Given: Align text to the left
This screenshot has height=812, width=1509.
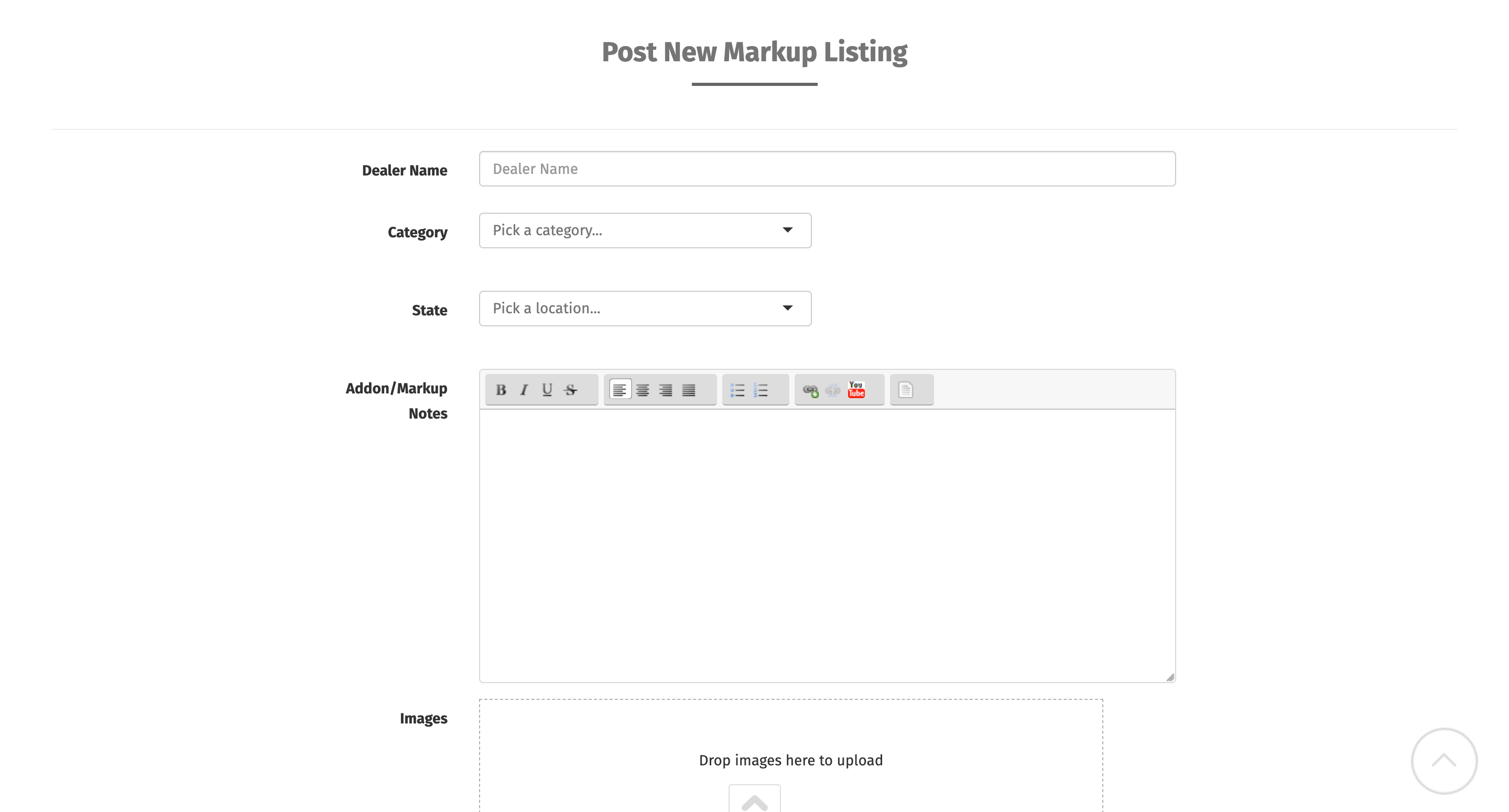Looking at the screenshot, I should (620, 390).
